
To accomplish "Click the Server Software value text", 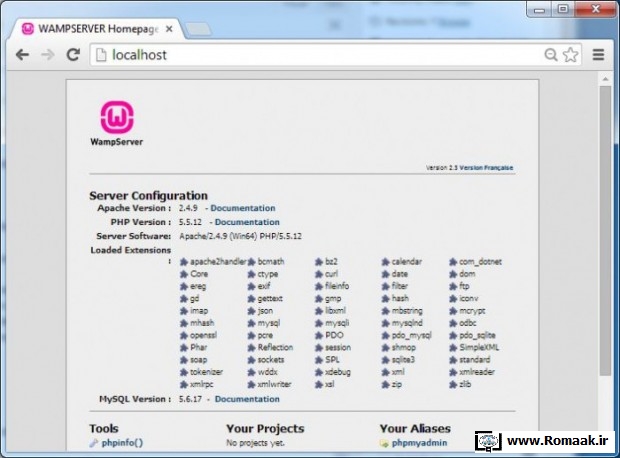I will point(240,236).
